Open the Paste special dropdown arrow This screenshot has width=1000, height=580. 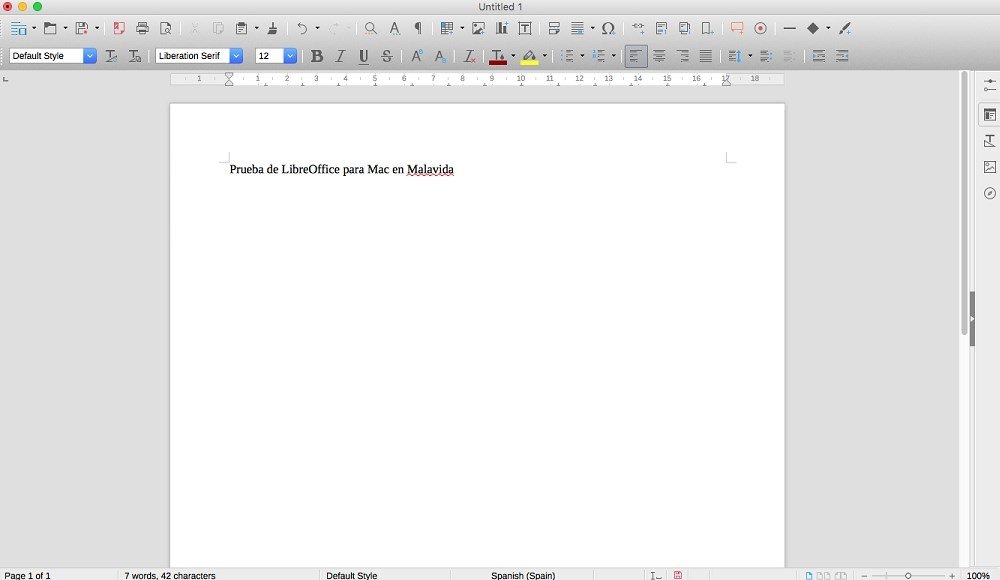(256, 28)
